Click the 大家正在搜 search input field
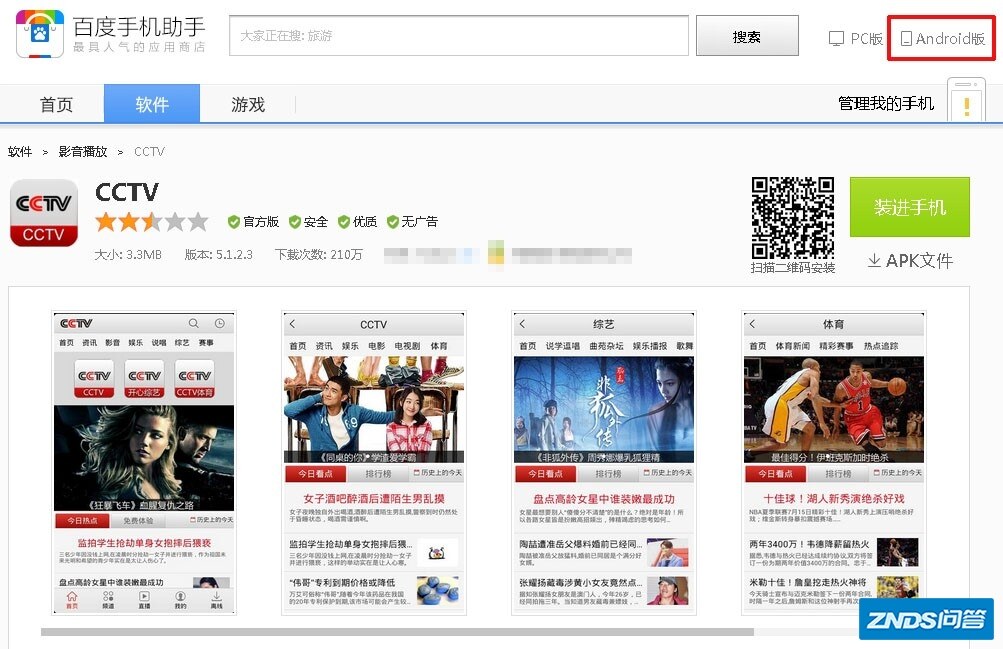The width and height of the screenshot is (1003, 649). coord(459,36)
